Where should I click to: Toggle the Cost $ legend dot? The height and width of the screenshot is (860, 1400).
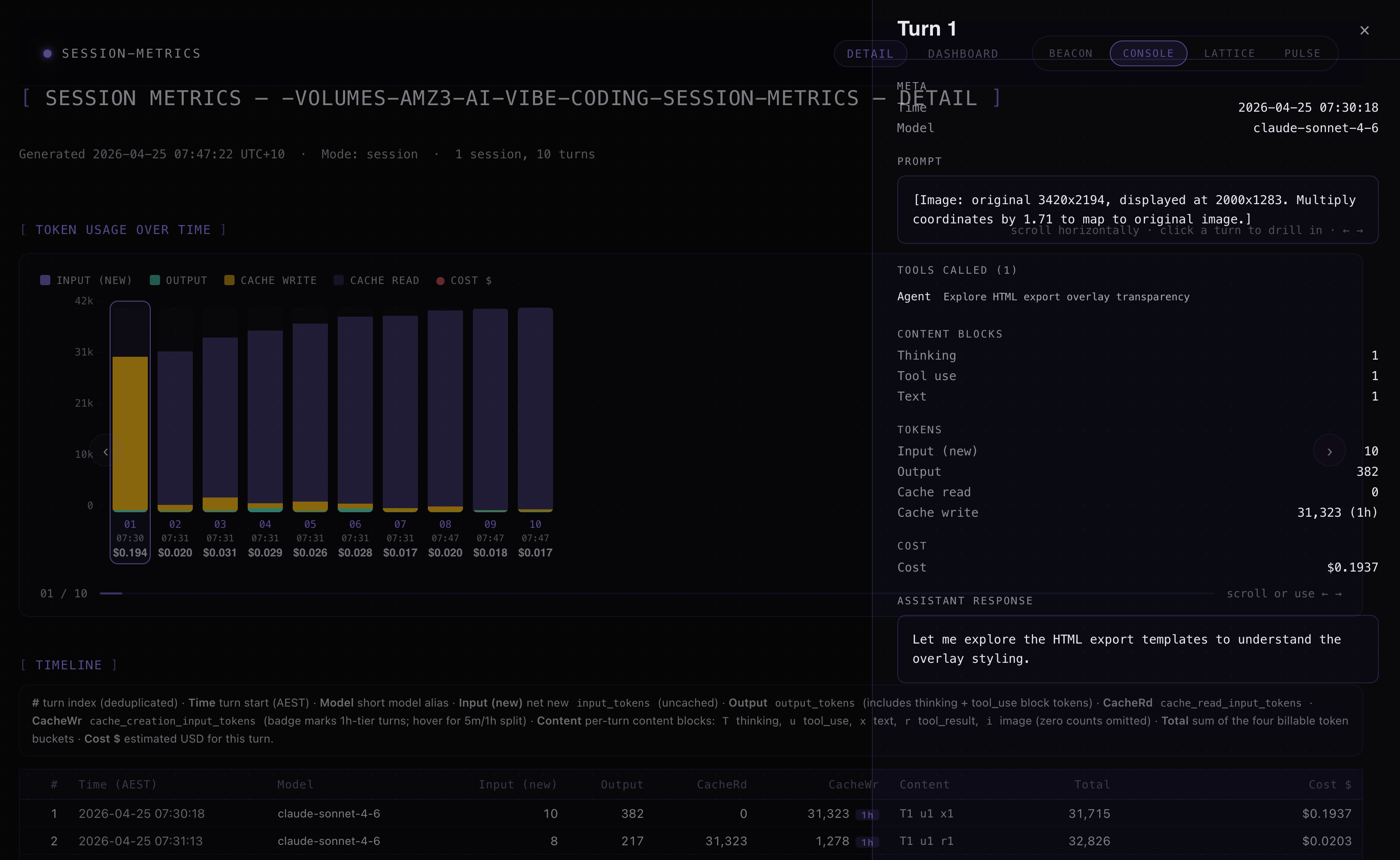coord(440,280)
